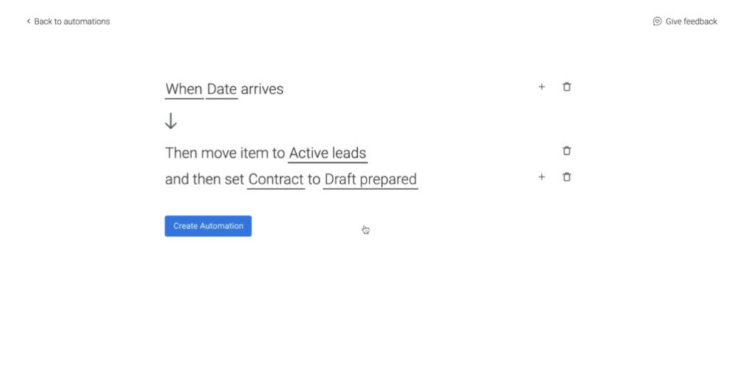Click the downward arrow between trigger and action
Image resolution: width=751 pixels, height=374 pixels.
point(171,121)
